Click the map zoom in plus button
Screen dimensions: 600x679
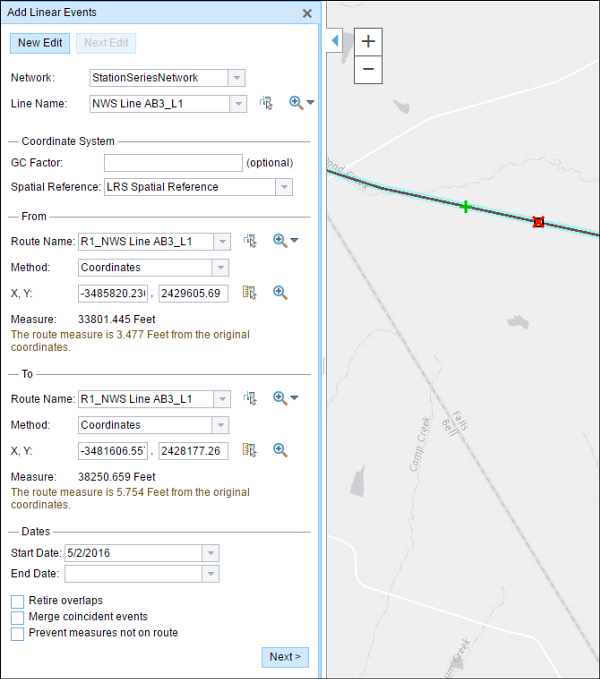368,41
